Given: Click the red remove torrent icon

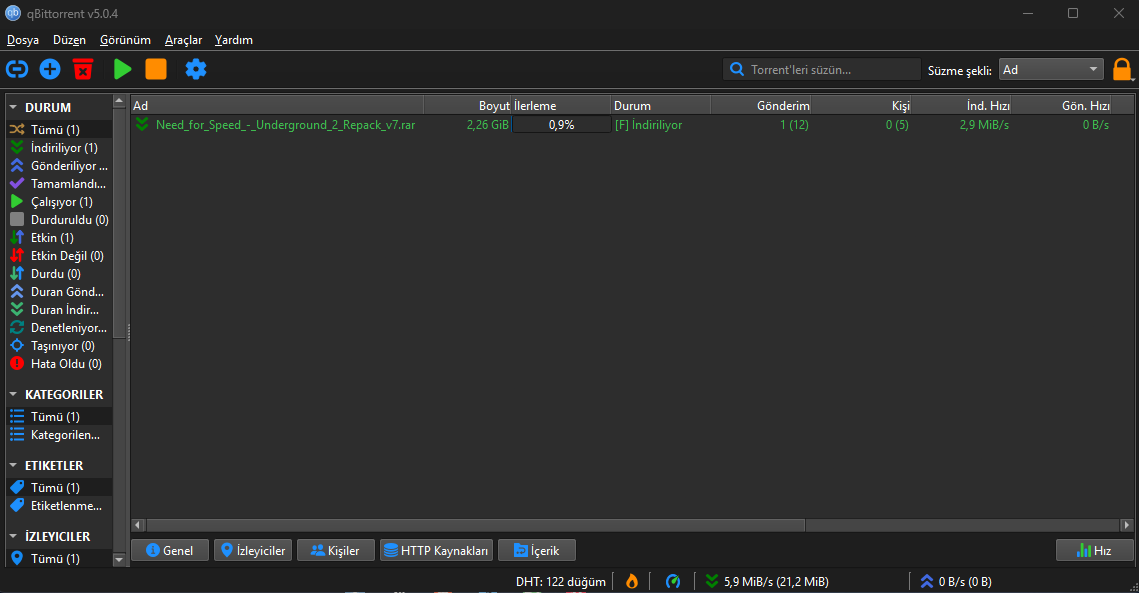Looking at the screenshot, I should click(84, 69).
